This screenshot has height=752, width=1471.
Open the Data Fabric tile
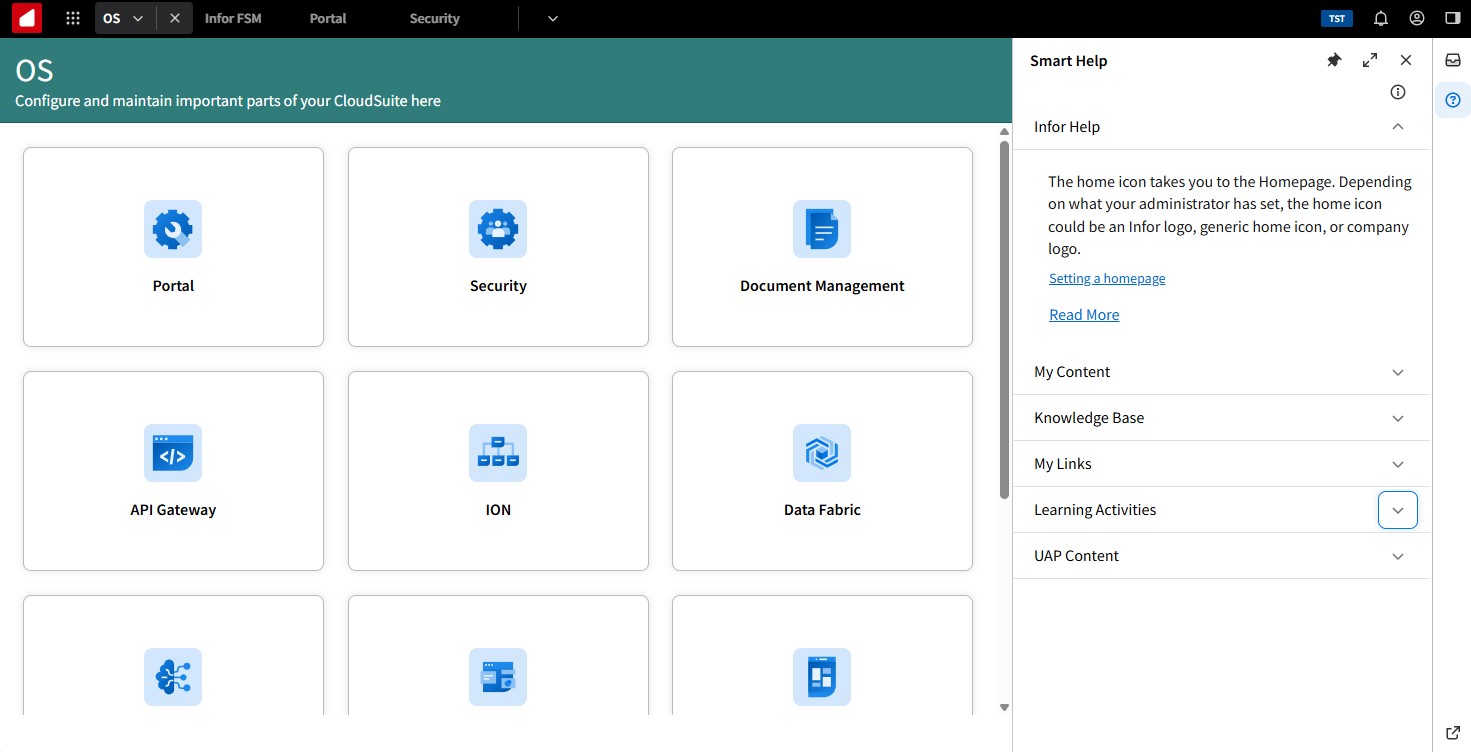pos(822,471)
